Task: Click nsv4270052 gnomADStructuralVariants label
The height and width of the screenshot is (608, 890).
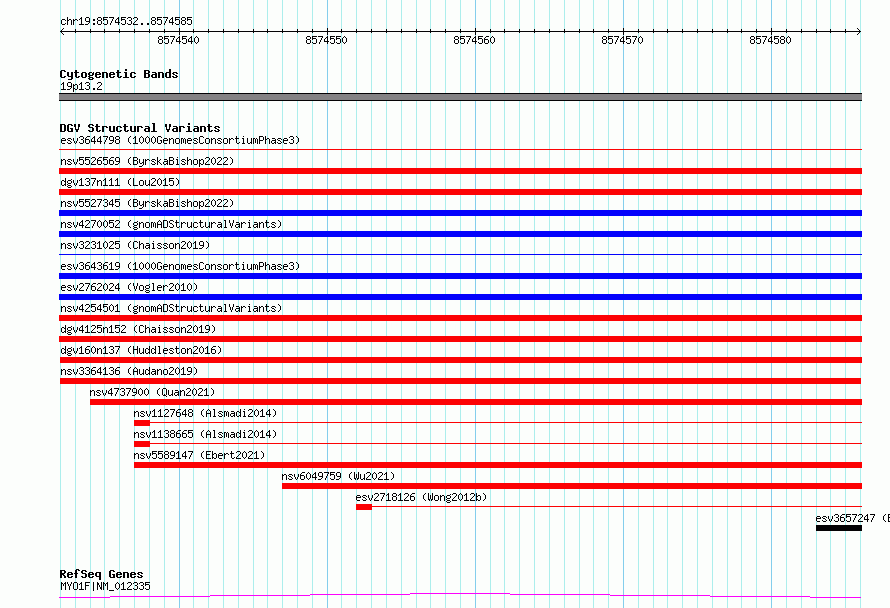Action: (171, 224)
